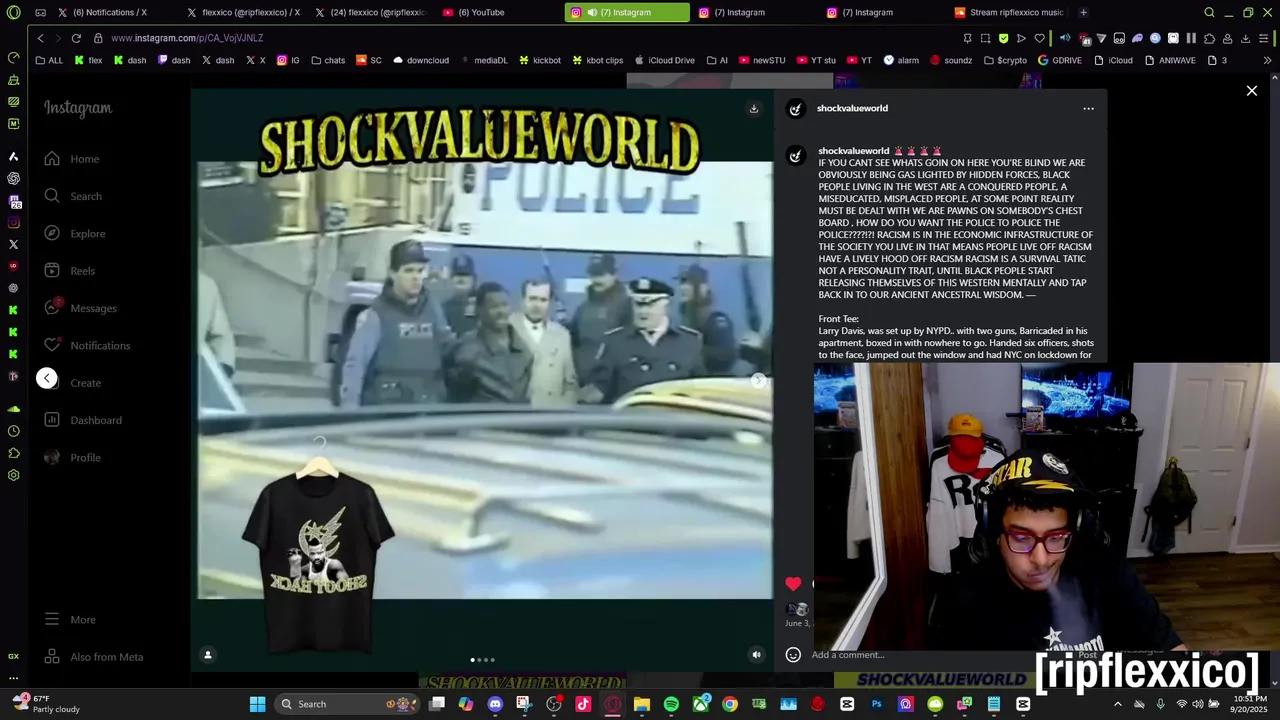Open File Explorer from taskbar
Screen dimensions: 1280x720
coord(642,704)
